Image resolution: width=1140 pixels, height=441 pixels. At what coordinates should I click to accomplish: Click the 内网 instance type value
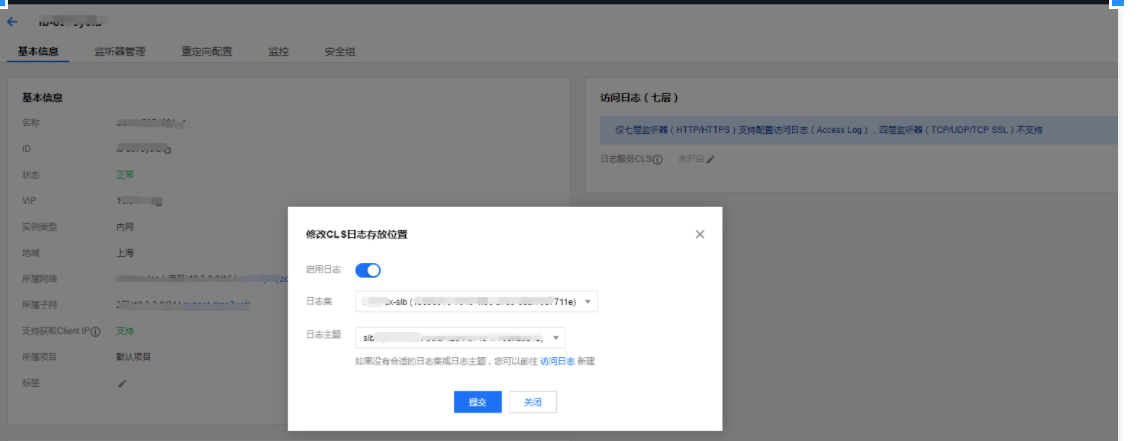tap(125, 227)
